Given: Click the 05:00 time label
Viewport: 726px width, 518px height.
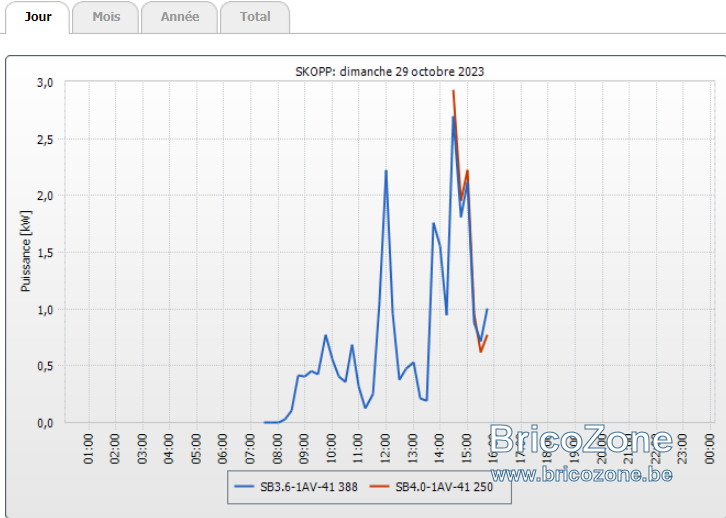Looking at the screenshot, I should pos(196,449).
